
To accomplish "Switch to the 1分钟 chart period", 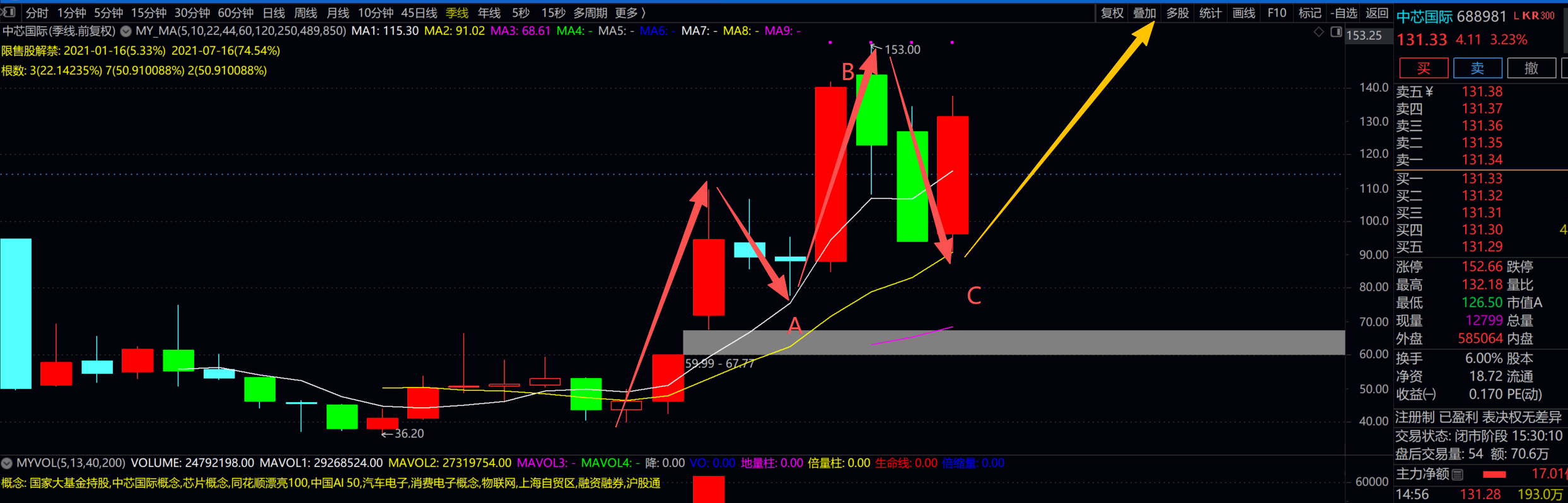I will point(72,13).
